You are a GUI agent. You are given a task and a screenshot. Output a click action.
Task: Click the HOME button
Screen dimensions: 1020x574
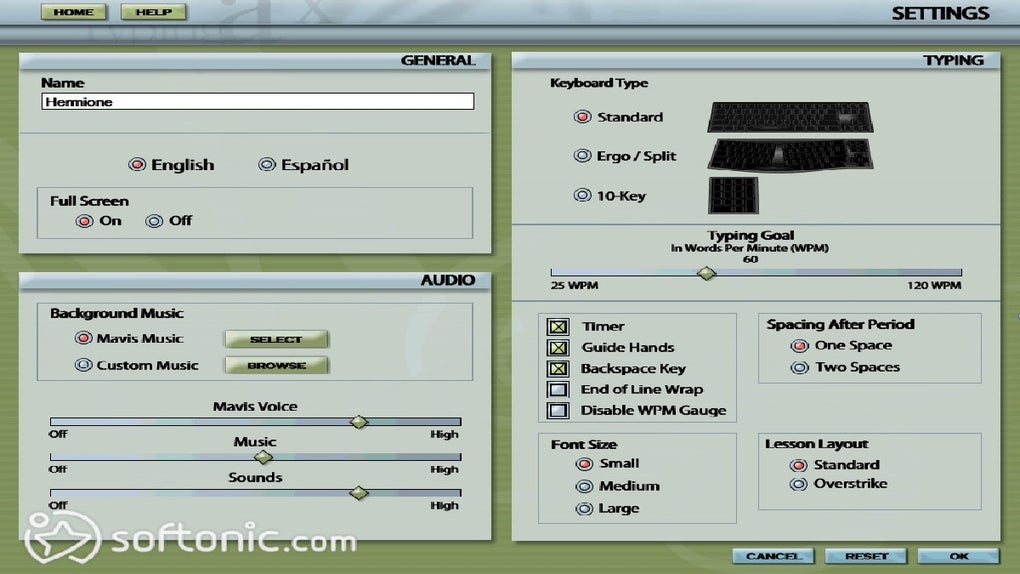click(x=74, y=12)
